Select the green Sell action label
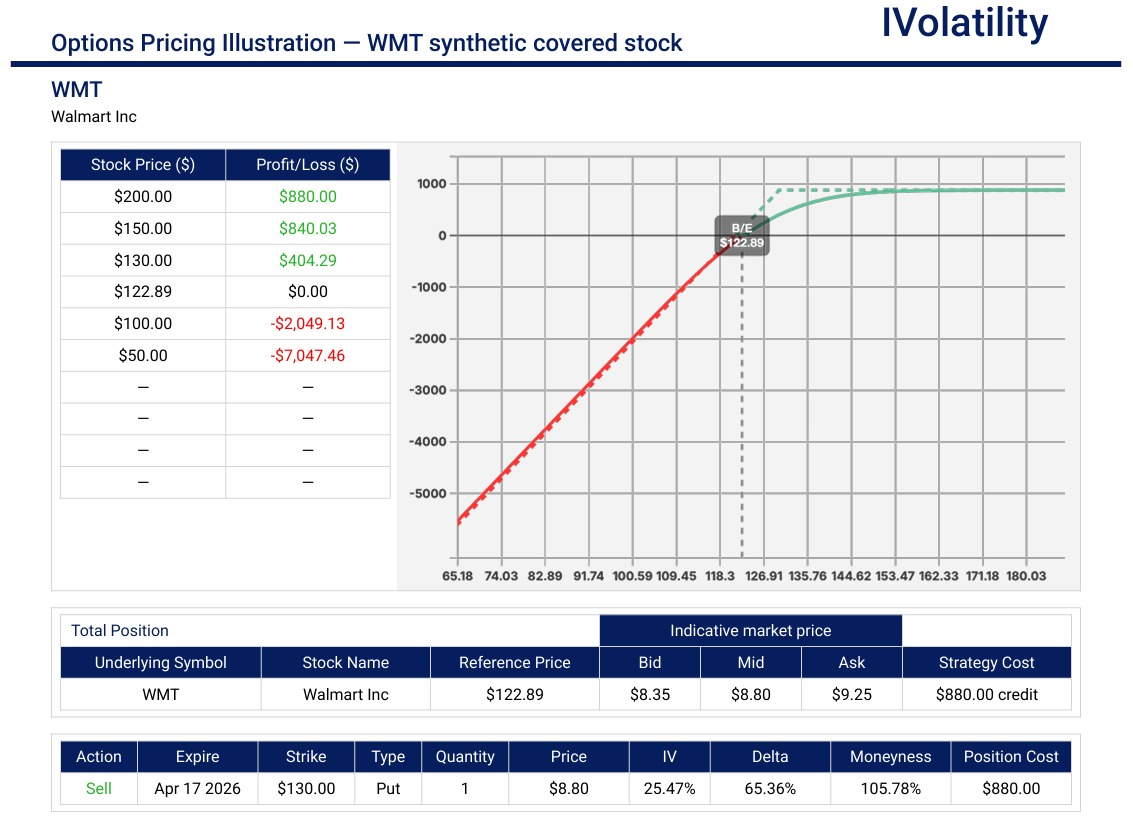Viewport: 1133px width, 820px height. 97,788
